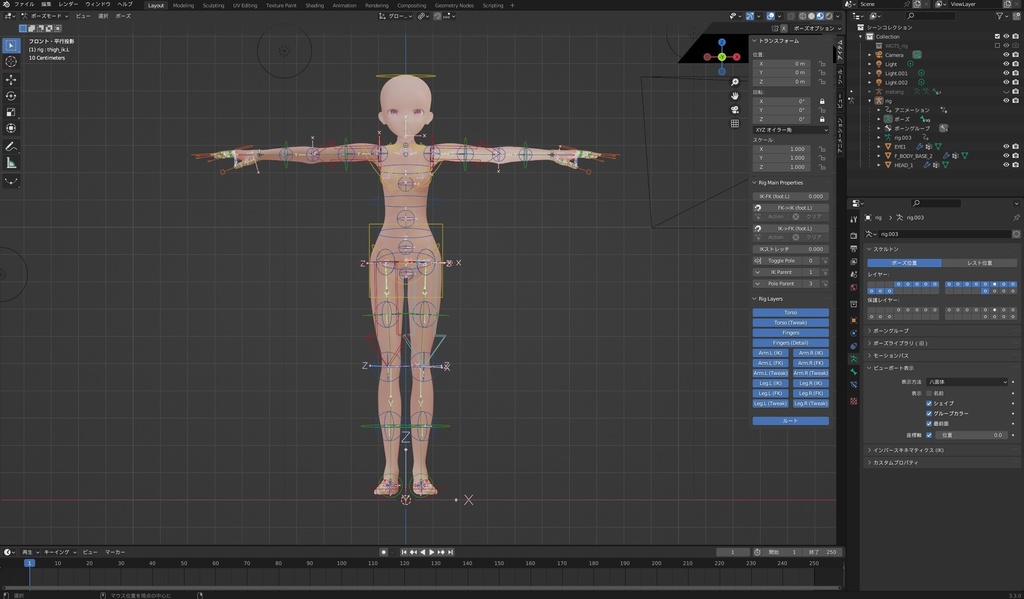The image size is (1024, 599).
Task: Open the Output properties tab icon
Action: (x=854, y=248)
